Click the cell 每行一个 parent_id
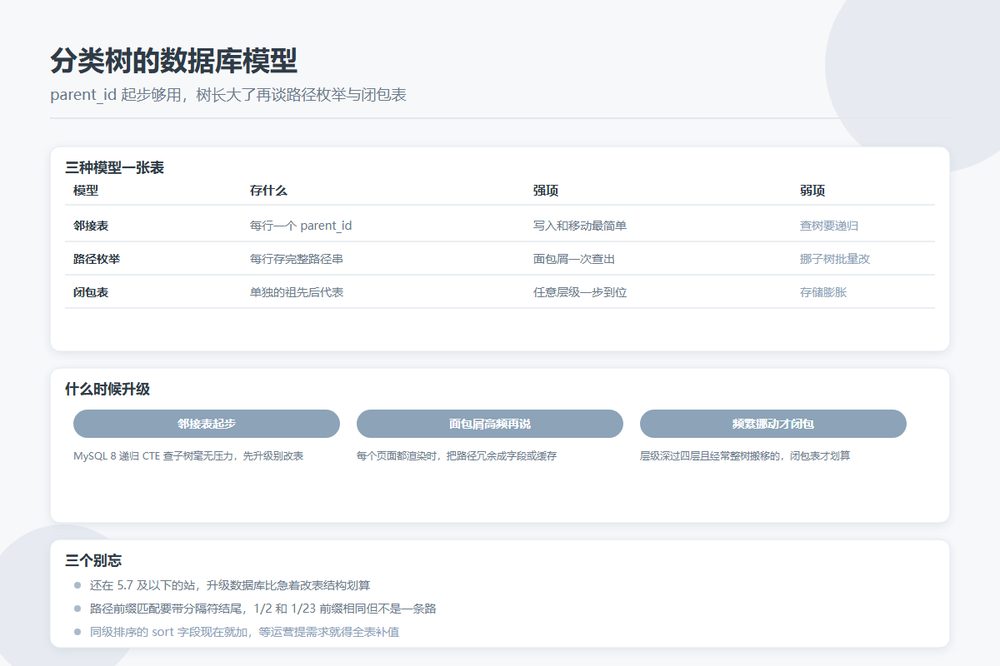Image resolution: width=1000 pixels, height=666 pixels. pyautogui.click(x=300, y=226)
